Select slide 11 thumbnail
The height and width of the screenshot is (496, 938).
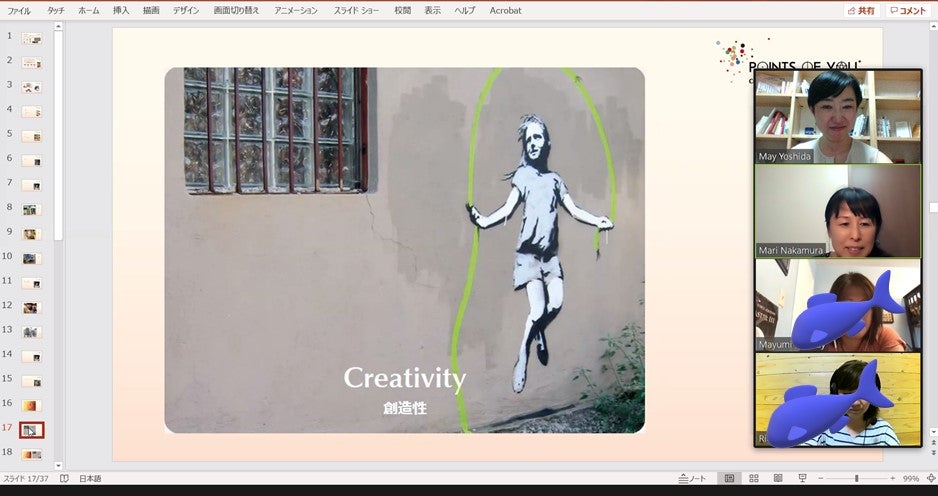pyautogui.click(x=32, y=283)
